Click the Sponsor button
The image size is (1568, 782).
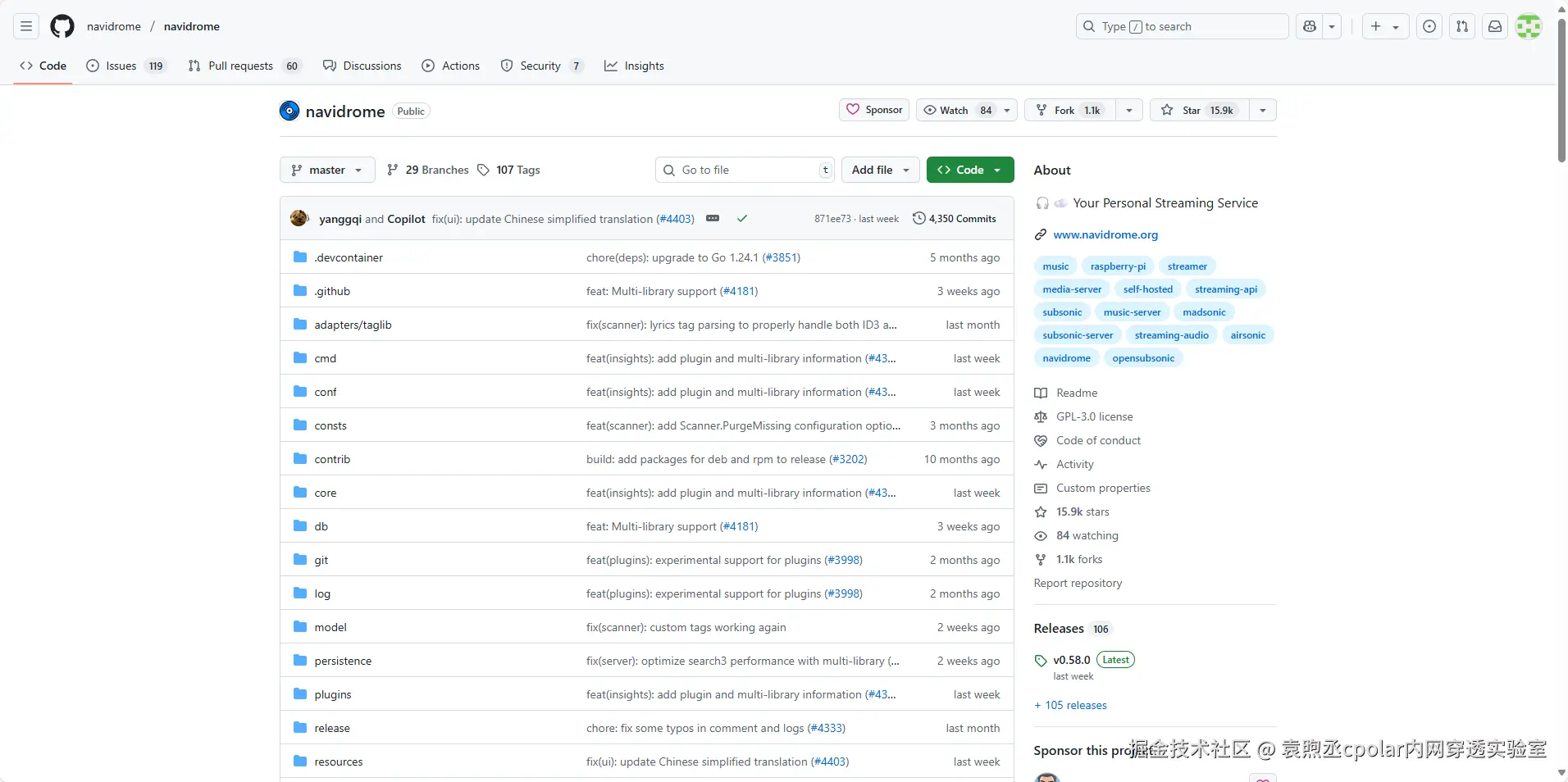[874, 110]
